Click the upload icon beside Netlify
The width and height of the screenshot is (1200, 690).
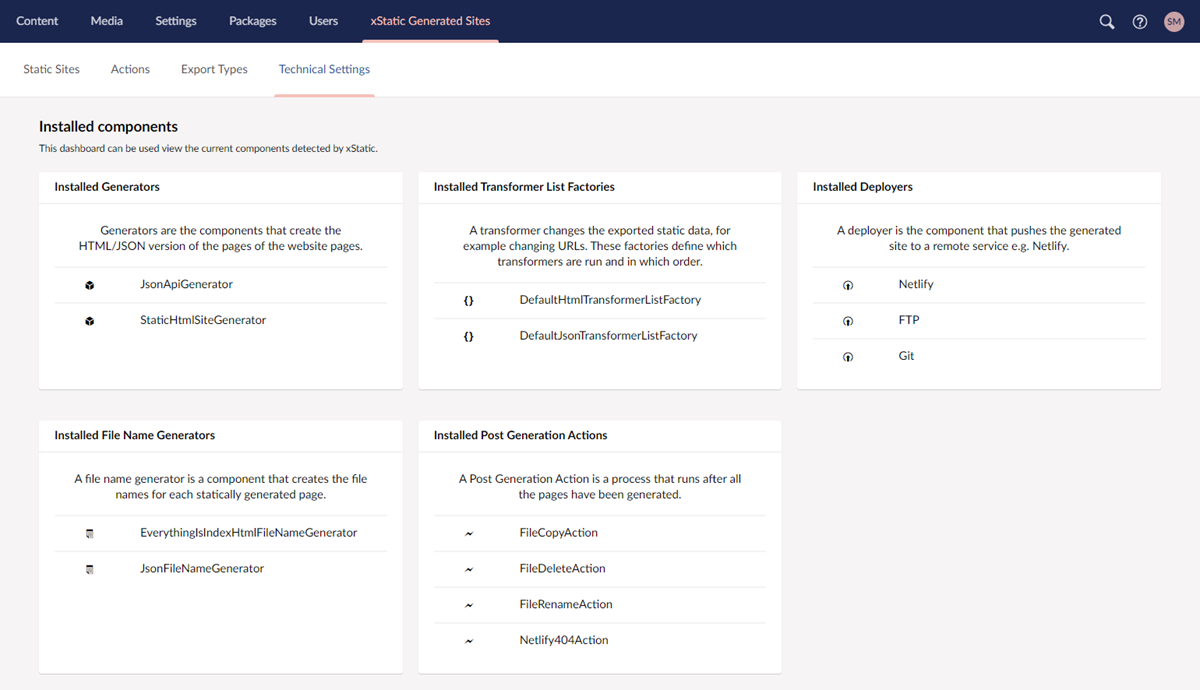click(848, 285)
